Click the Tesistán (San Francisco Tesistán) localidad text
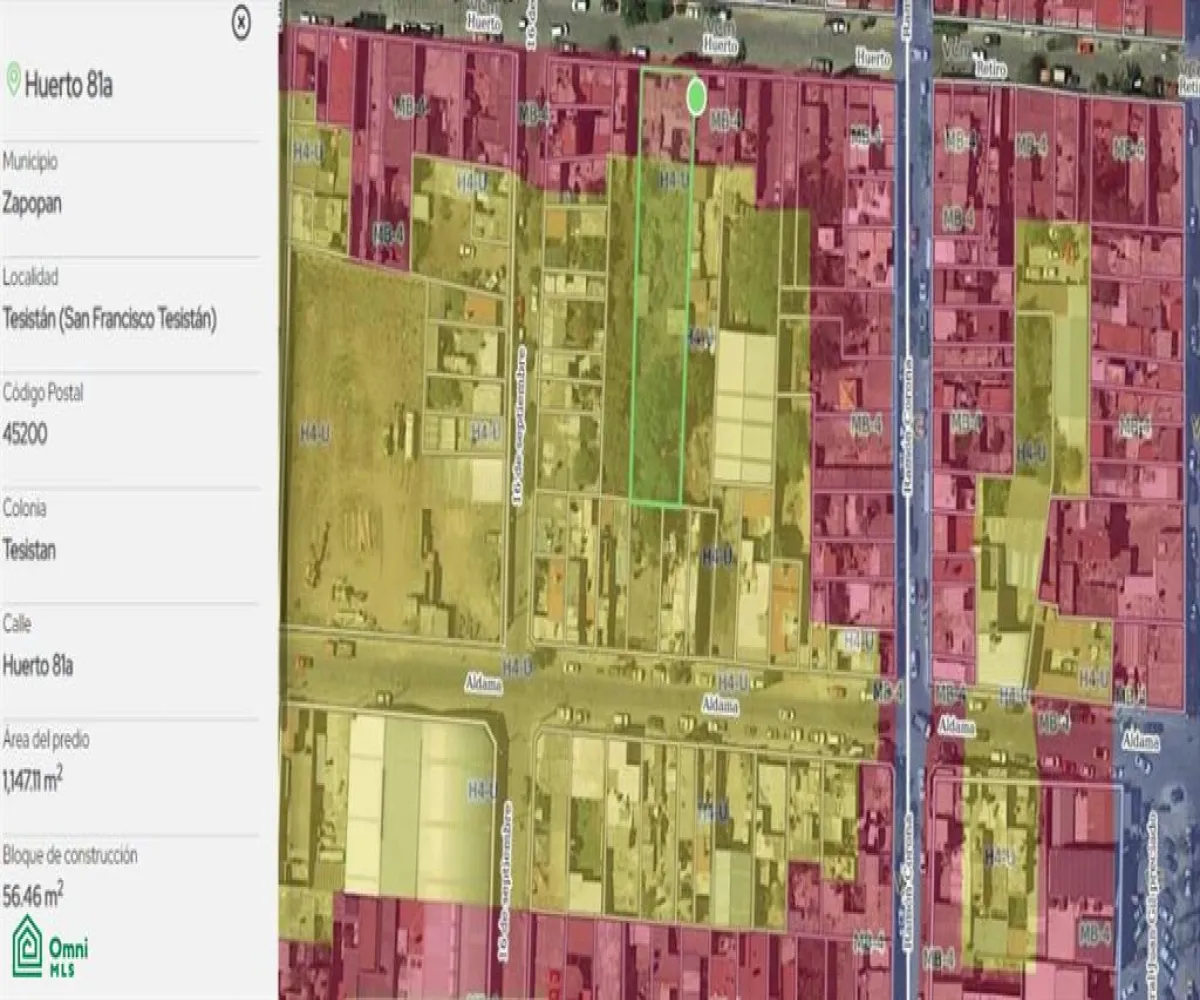Screen dimensions: 1200x1000 click(x=110, y=319)
